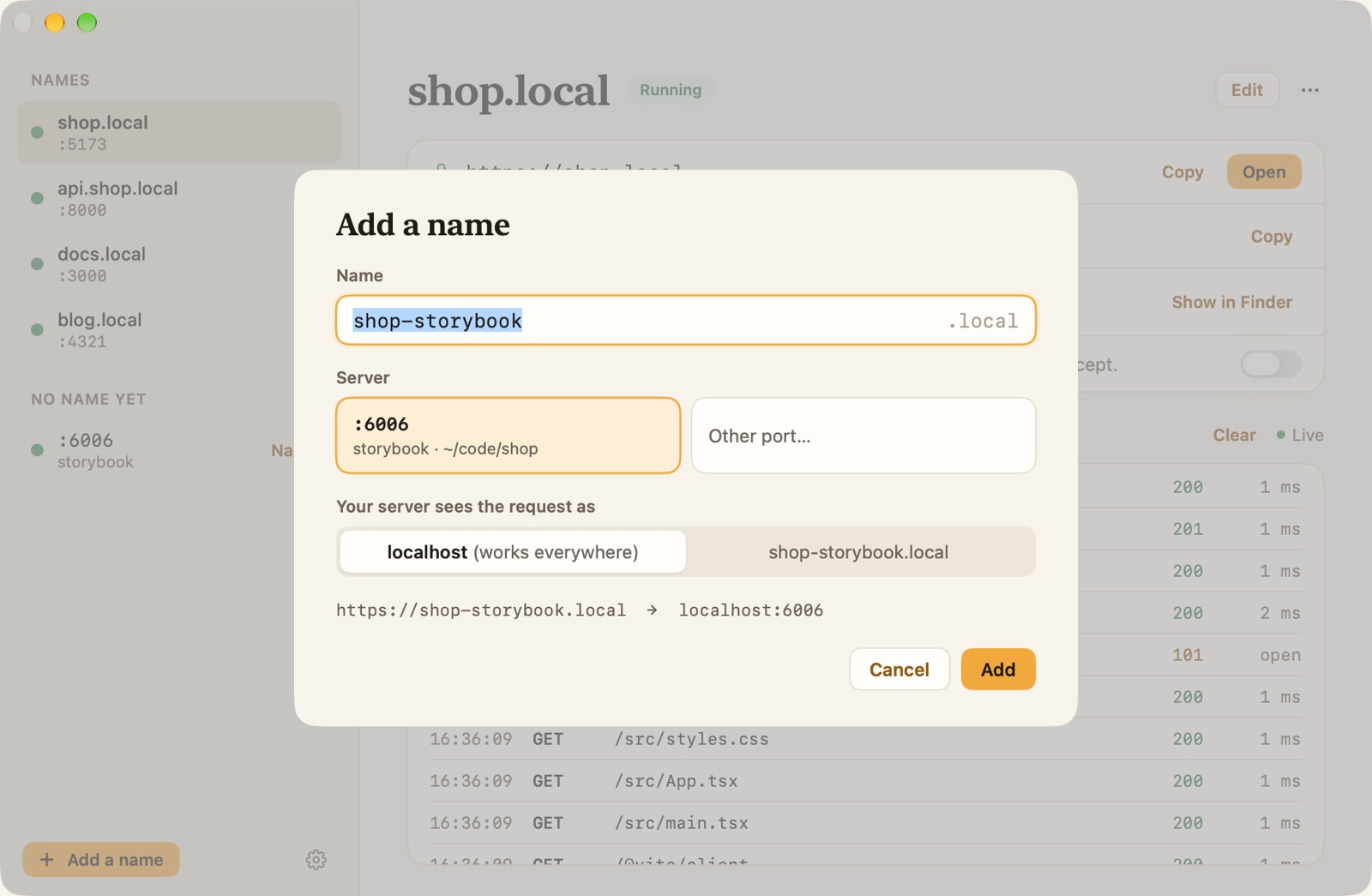Image resolution: width=1372 pixels, height=896 pixels.
Task: Click the Live indicator
Action: pos(1300,435)
